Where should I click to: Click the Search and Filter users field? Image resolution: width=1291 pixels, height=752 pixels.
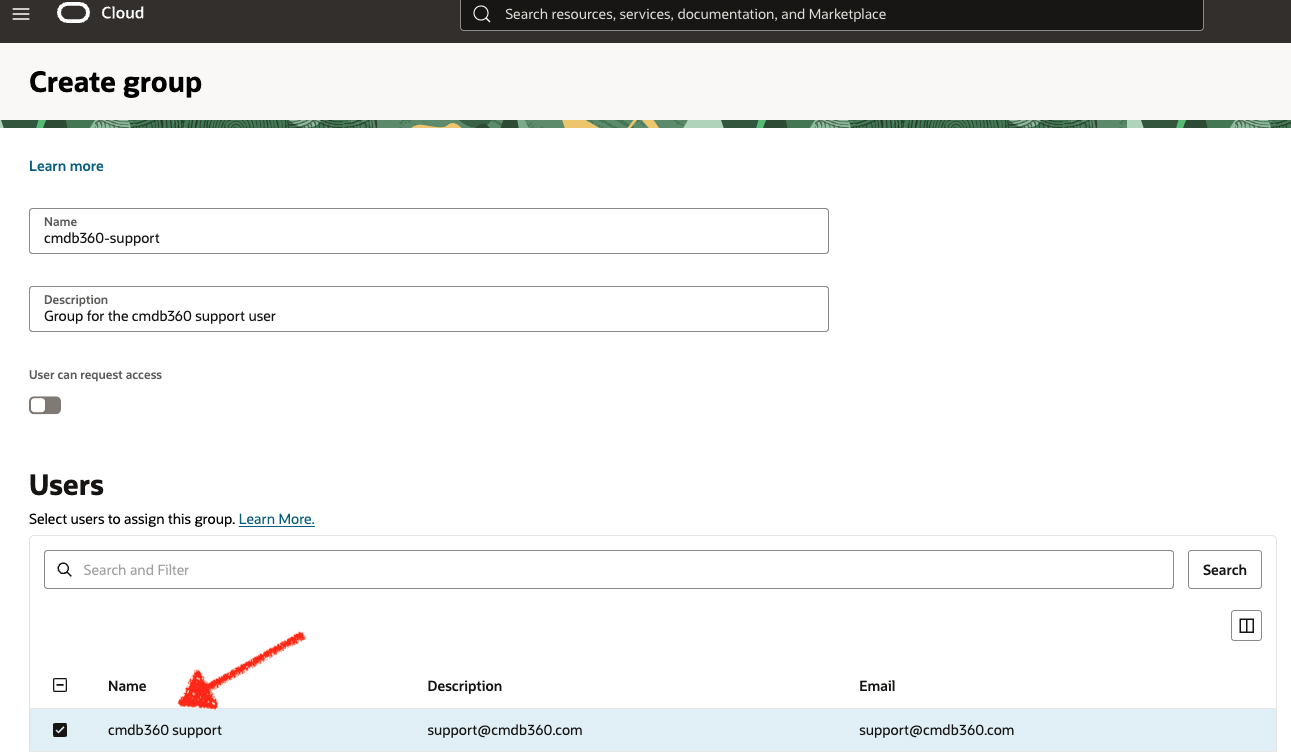pos(608,569)
